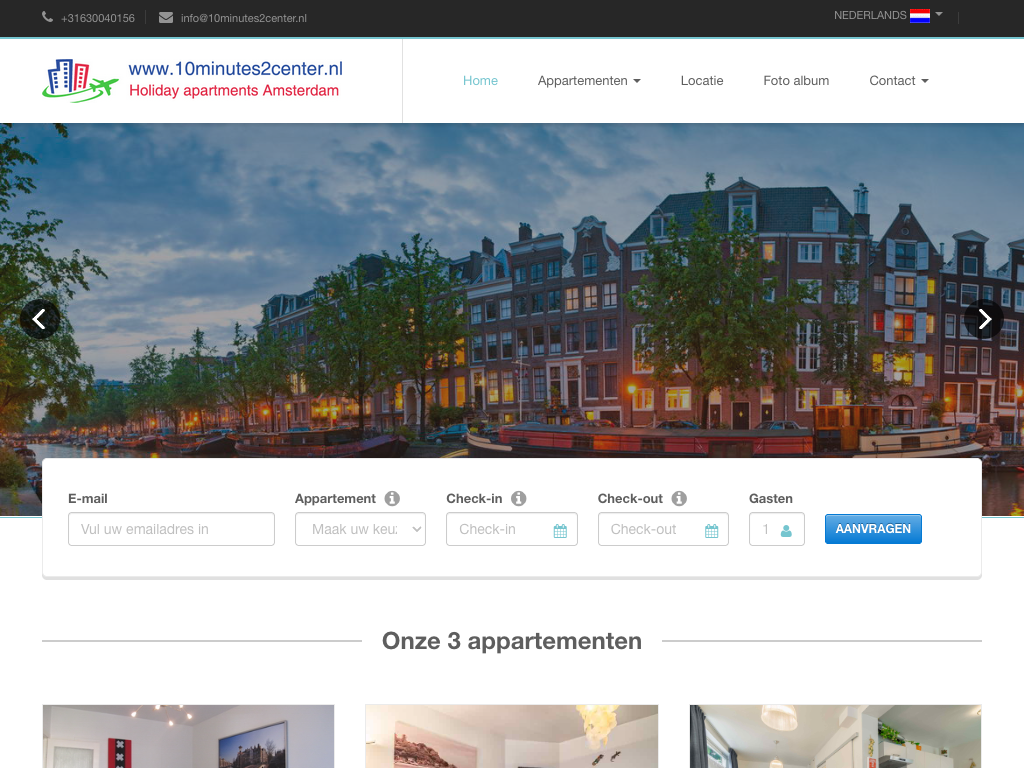Click info icon next to Check-in label
1024x768 pixels.
[518, 498]
